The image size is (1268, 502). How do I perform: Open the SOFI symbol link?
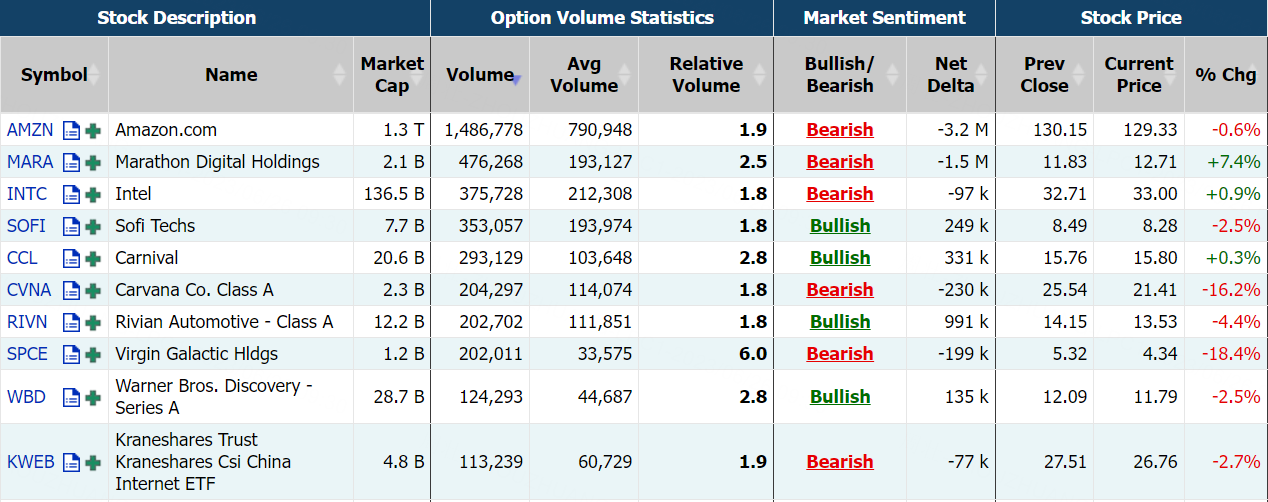pos(26,226)
